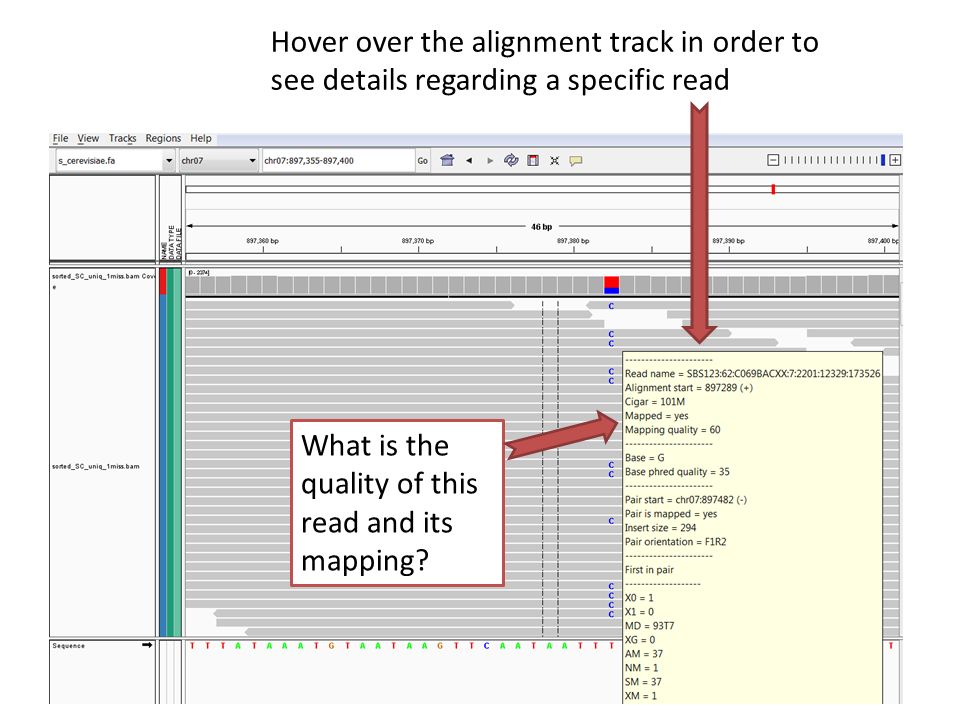
Task: Click the coverage range label at track top
Action: coord(198,272)
